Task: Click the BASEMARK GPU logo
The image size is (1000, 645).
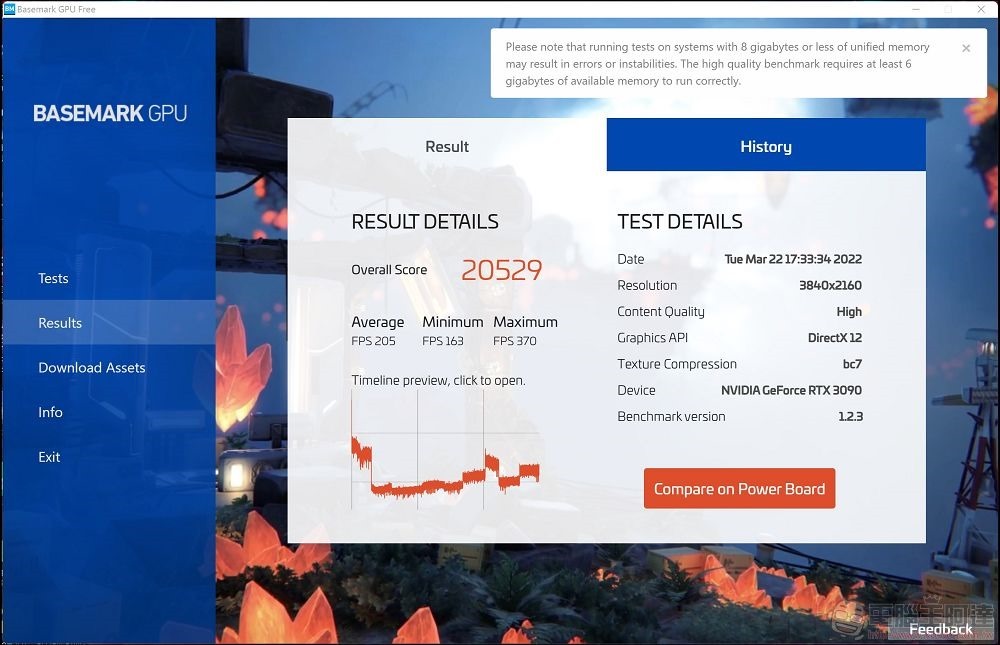Action: [110, 113]
